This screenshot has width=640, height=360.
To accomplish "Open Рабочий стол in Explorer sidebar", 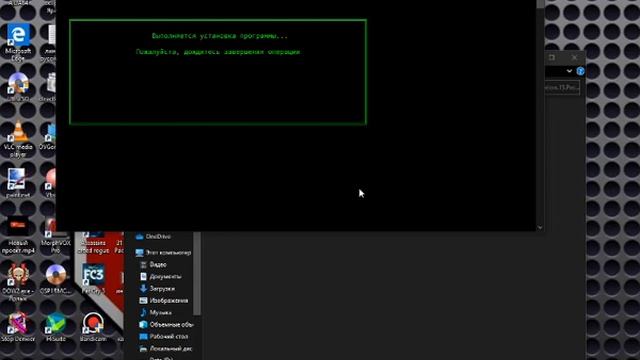I will [x=164, y=337].
